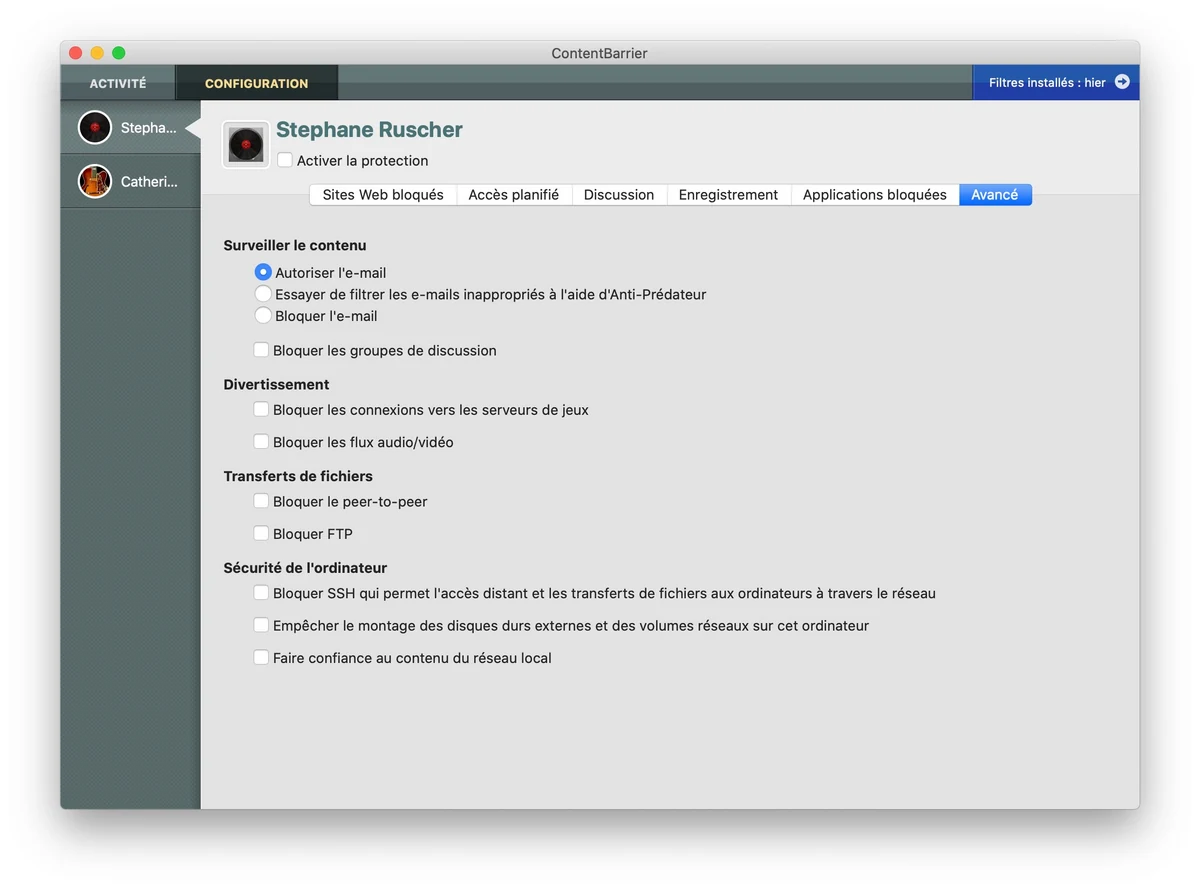Click the Sécurité de l'ordinateur heading
The width and height of the screenshot is (1200, 889).
click(305, 568)
